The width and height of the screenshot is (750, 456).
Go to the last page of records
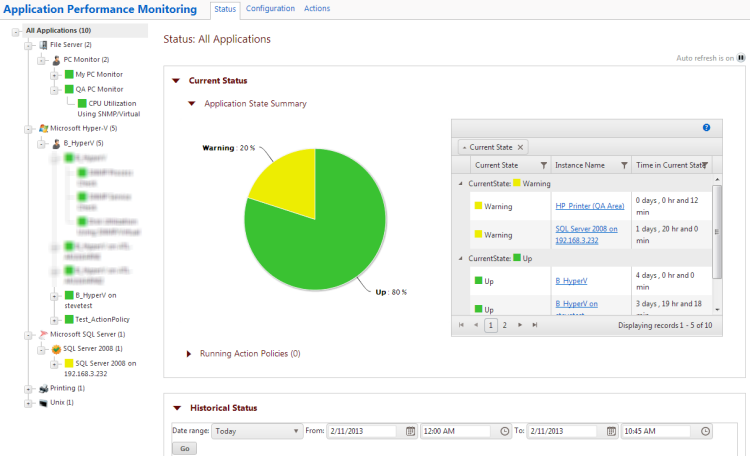pos(535,325)
